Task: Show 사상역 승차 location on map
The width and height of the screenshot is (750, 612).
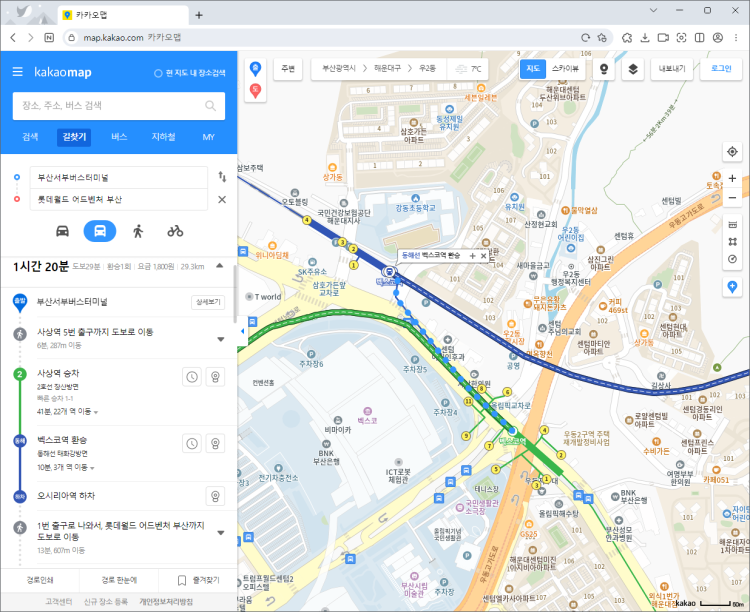Action: coord(215,377)
